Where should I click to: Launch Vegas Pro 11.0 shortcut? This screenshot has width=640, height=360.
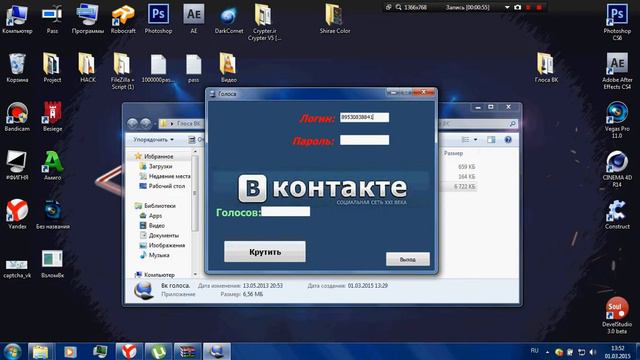[617, 120]
